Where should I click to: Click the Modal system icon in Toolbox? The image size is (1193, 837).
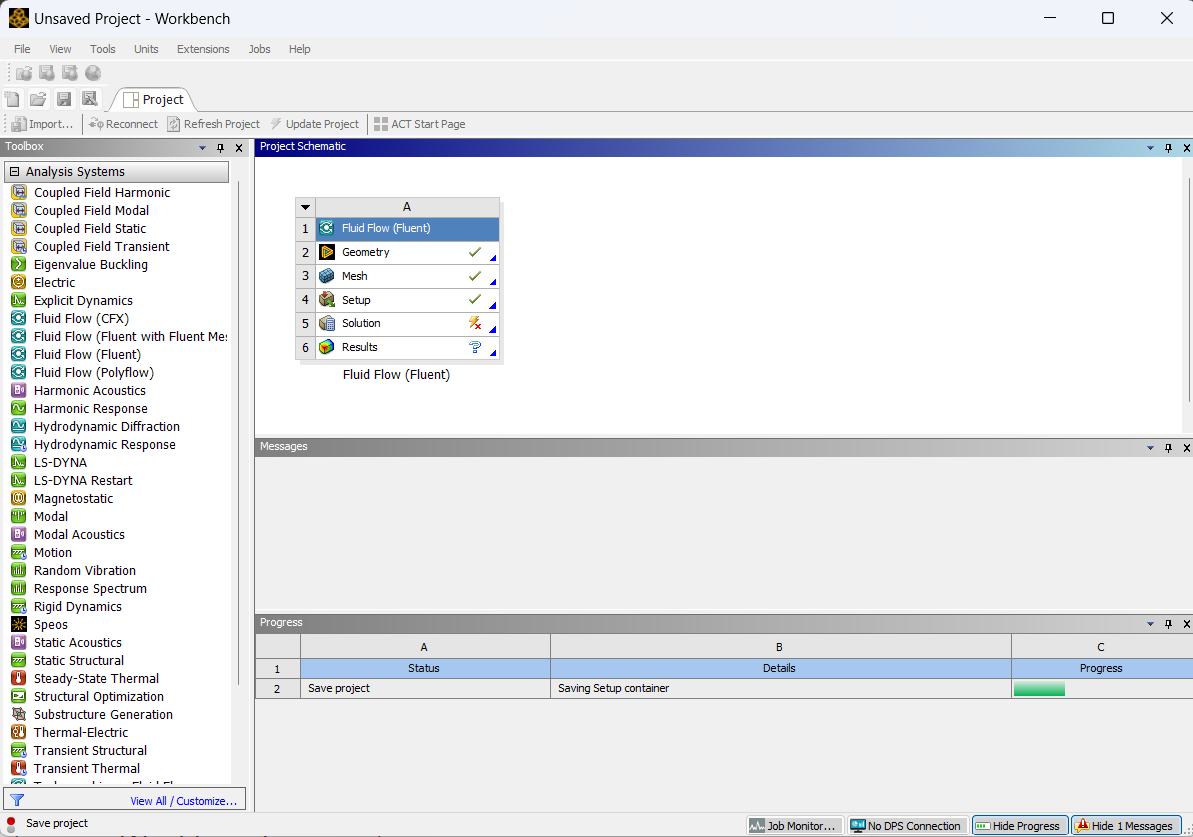pos(19,517)
